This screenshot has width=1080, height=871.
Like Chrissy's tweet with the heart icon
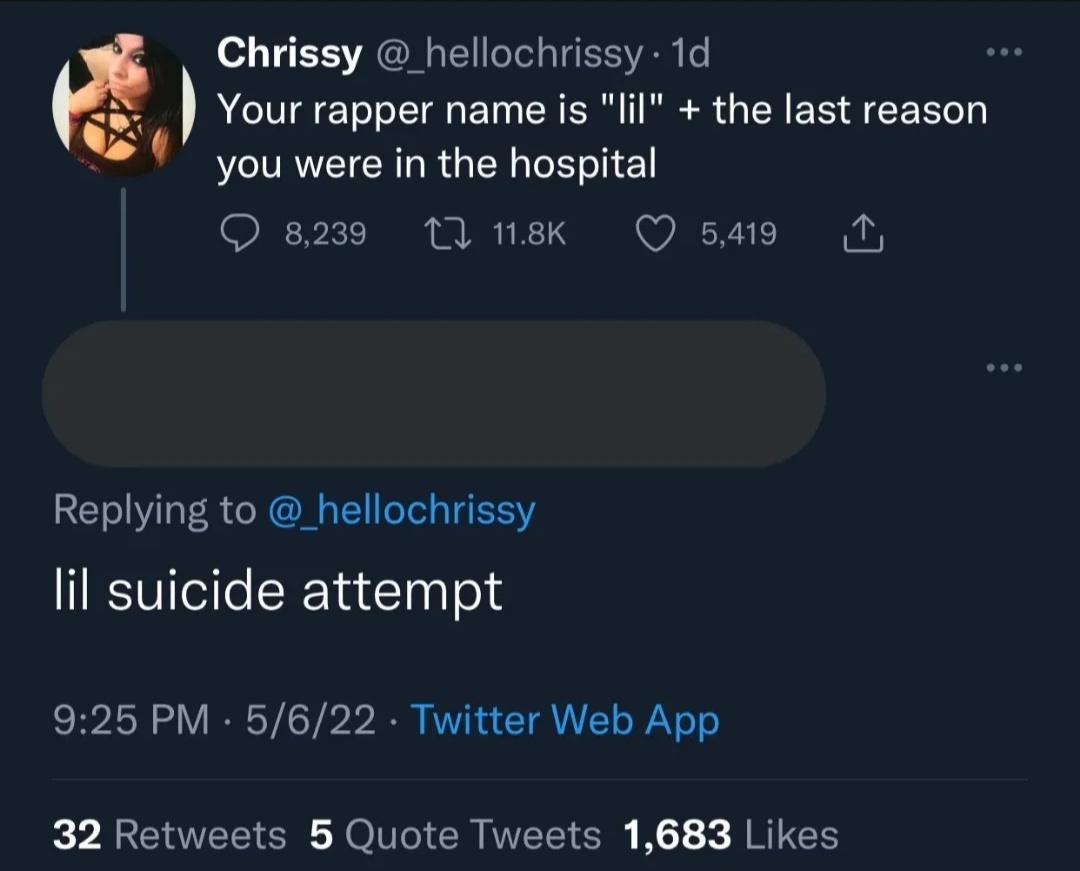[x=656, y=234]
